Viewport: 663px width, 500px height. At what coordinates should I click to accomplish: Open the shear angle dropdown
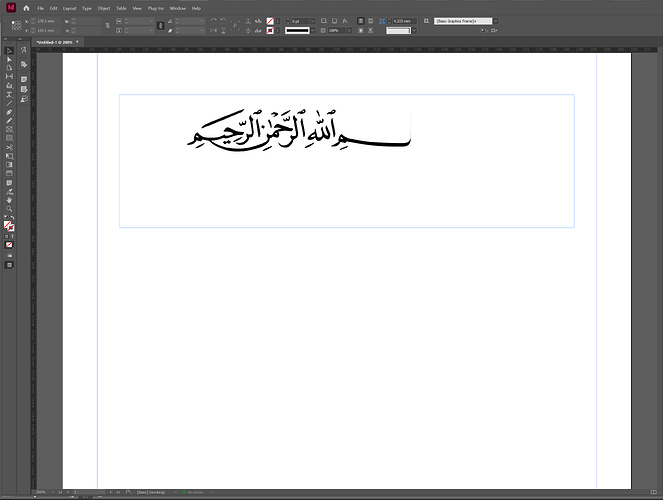202,30
